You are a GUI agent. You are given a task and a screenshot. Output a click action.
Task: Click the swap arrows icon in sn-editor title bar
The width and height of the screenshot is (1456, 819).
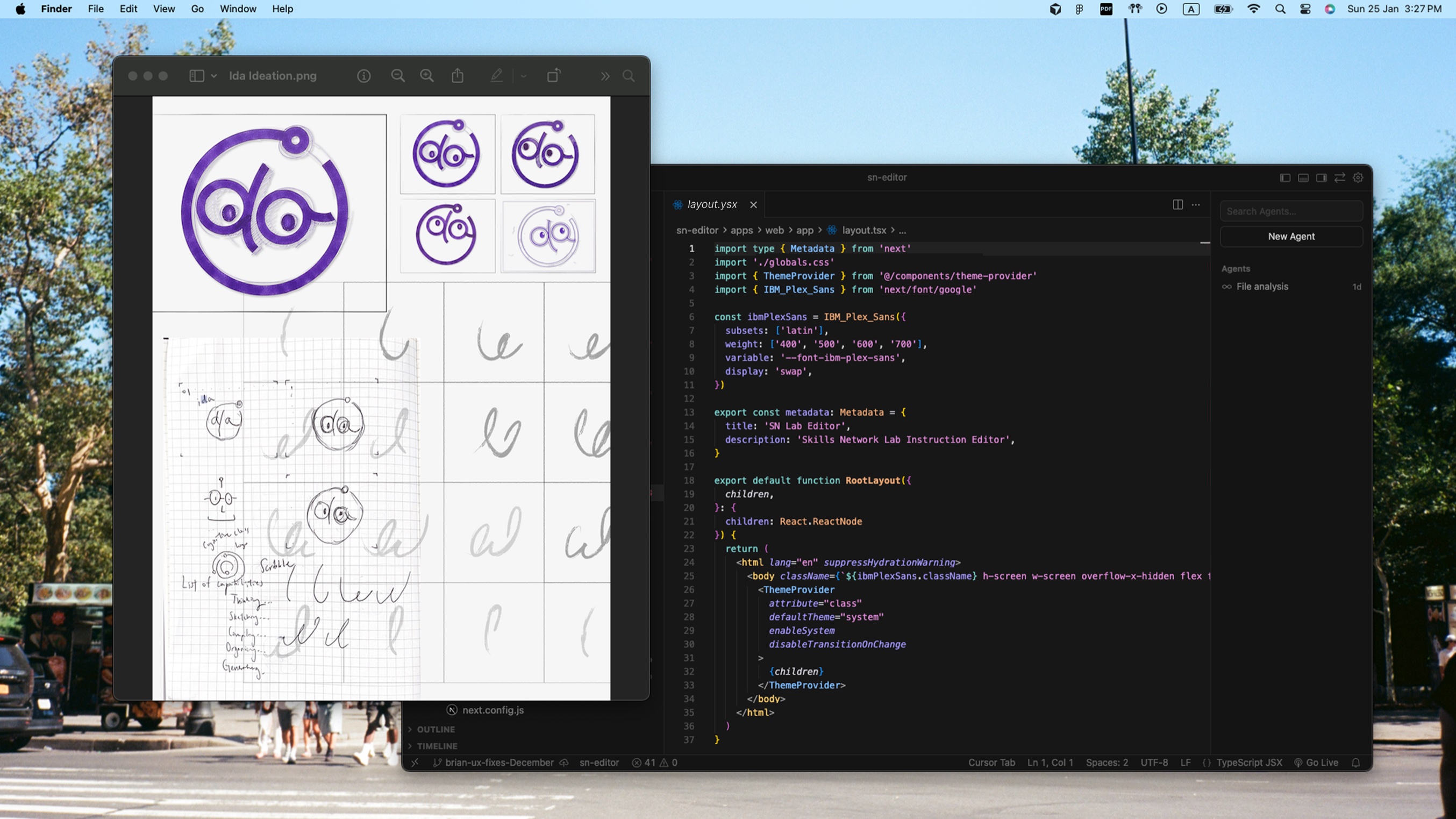[1339, 177]
